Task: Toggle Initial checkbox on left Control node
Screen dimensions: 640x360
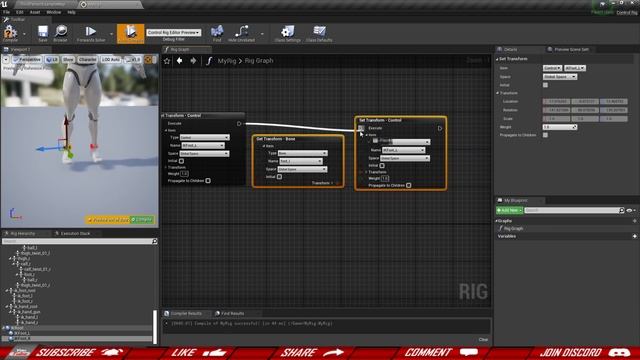Action: pyautogui.click(x=181, y=161)
